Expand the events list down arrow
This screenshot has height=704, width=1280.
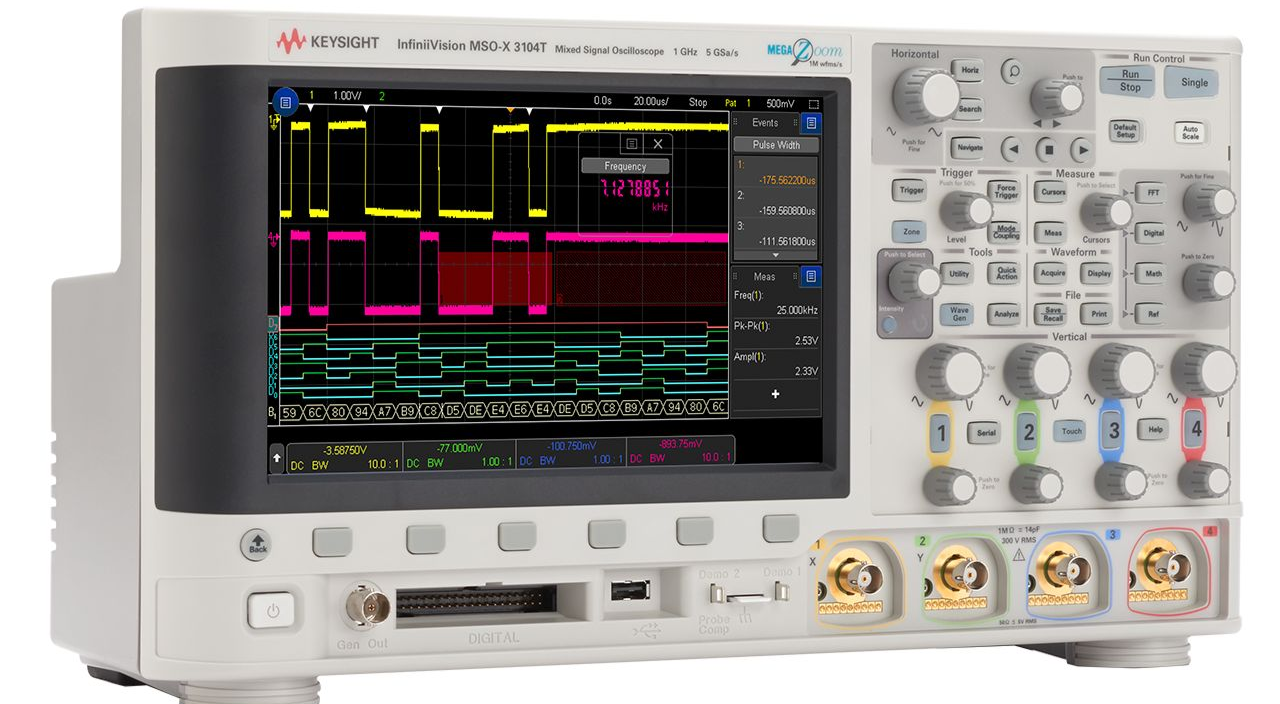point(775,256)
